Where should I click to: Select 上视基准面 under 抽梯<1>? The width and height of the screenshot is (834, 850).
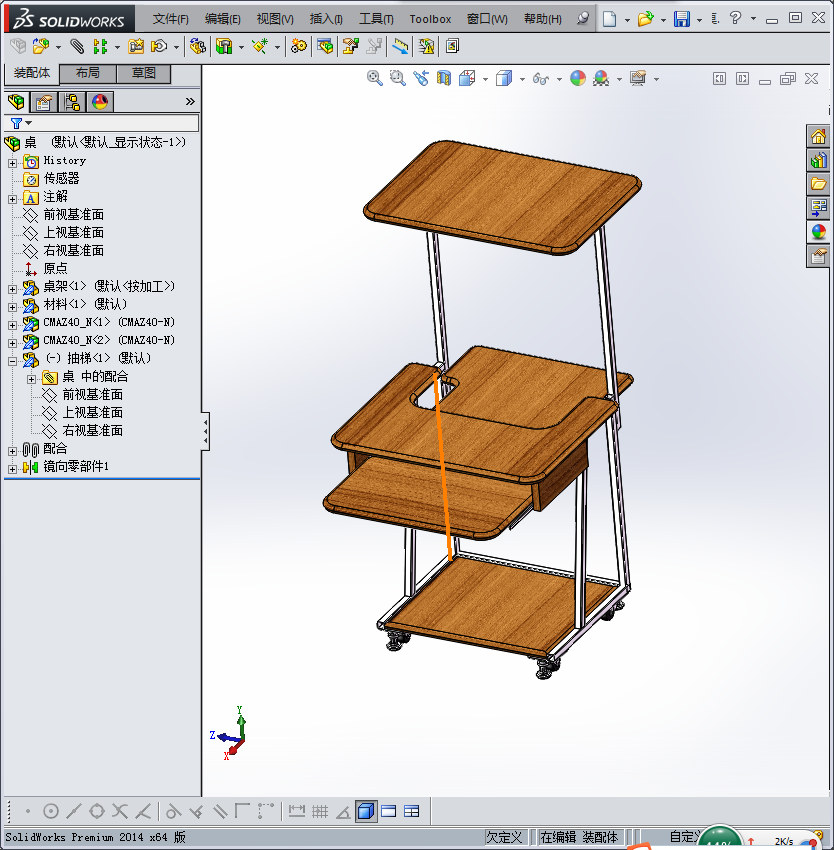pos(92,413)
